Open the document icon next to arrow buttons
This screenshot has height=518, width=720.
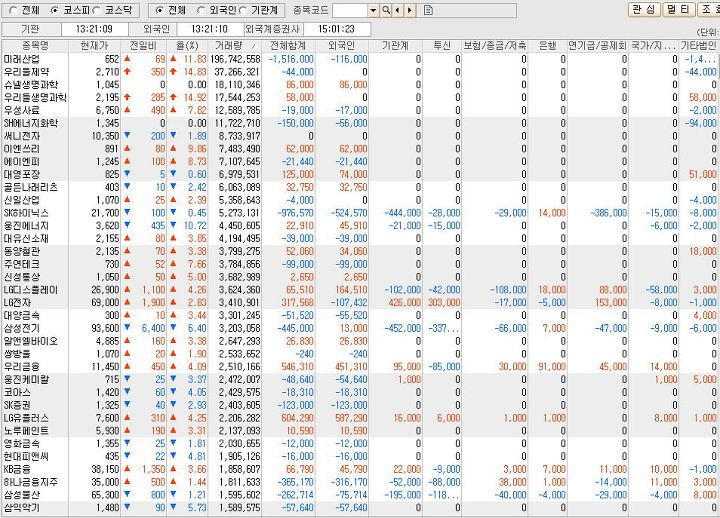pos(428,10)
